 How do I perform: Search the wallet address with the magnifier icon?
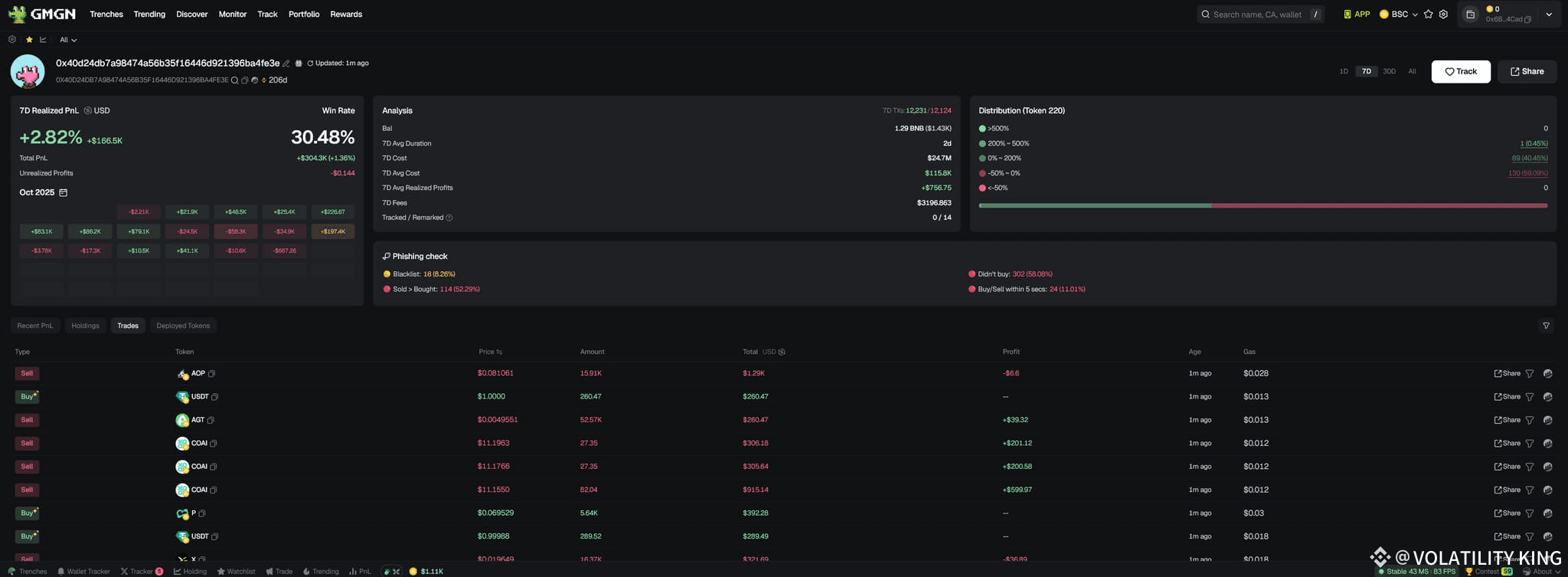pos(235,80)
